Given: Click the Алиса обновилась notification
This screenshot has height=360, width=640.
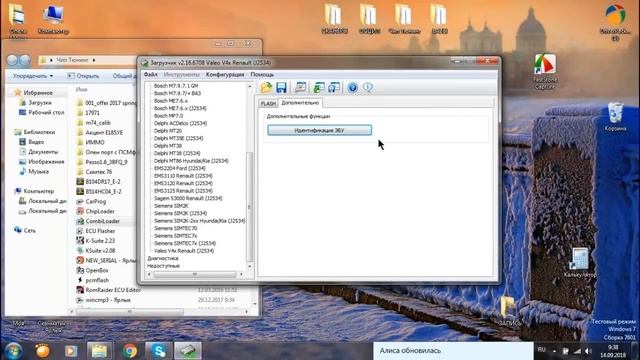Looking at the screenshot, I should [453, 351].
